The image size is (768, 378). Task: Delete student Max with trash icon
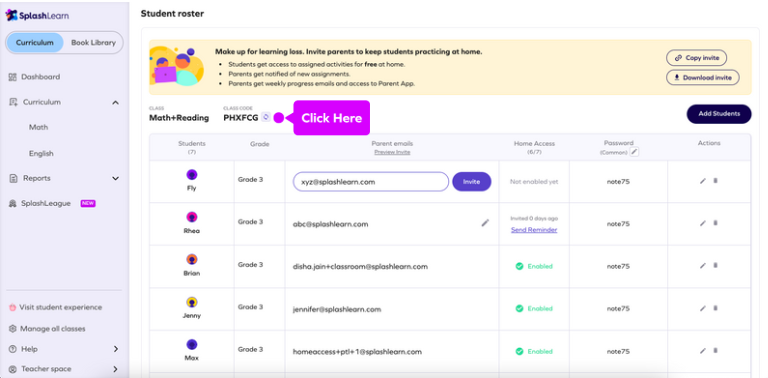715,351
